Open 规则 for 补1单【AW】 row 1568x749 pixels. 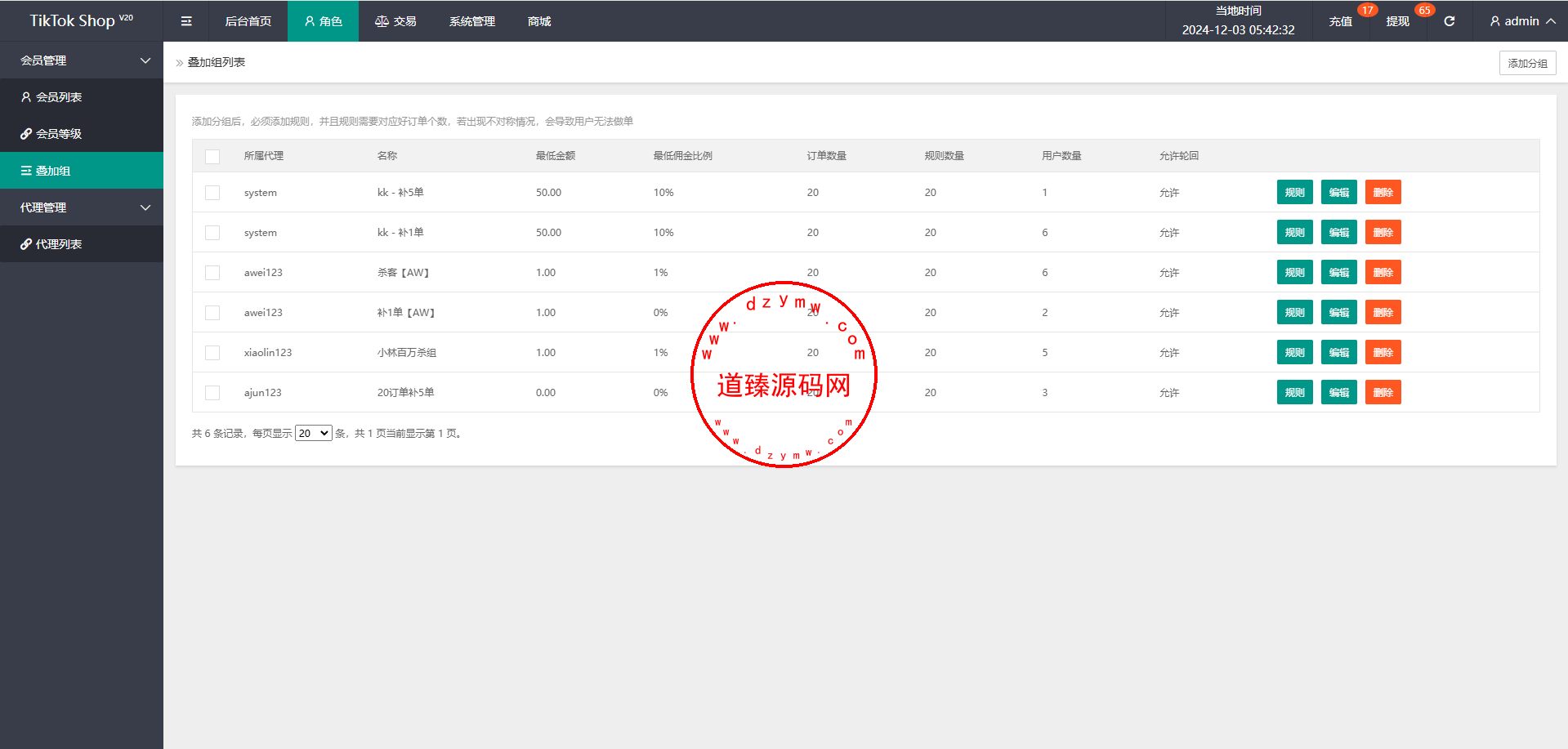[x=1294, y=313]
